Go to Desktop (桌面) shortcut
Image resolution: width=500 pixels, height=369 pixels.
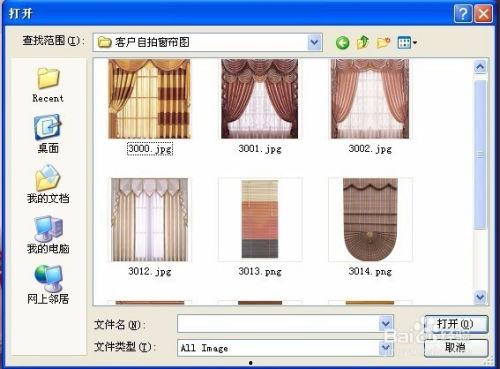tap(48, 134)
